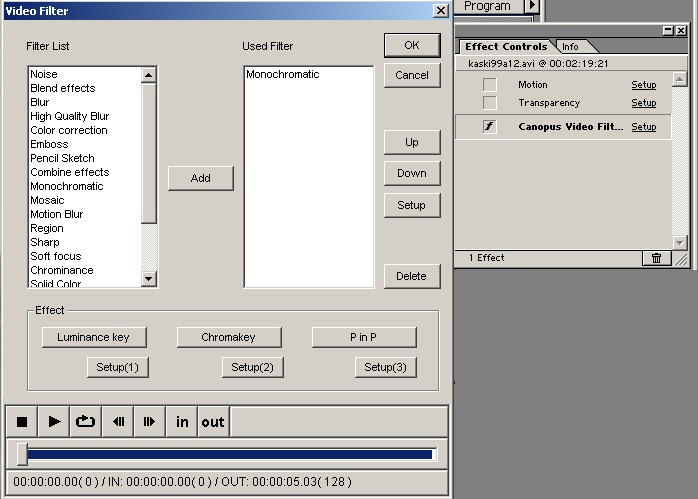Image resolution: width=698 pixels, height=499 pixels.
Task: Select the Effect Controls tab
Action: [506, 47]
